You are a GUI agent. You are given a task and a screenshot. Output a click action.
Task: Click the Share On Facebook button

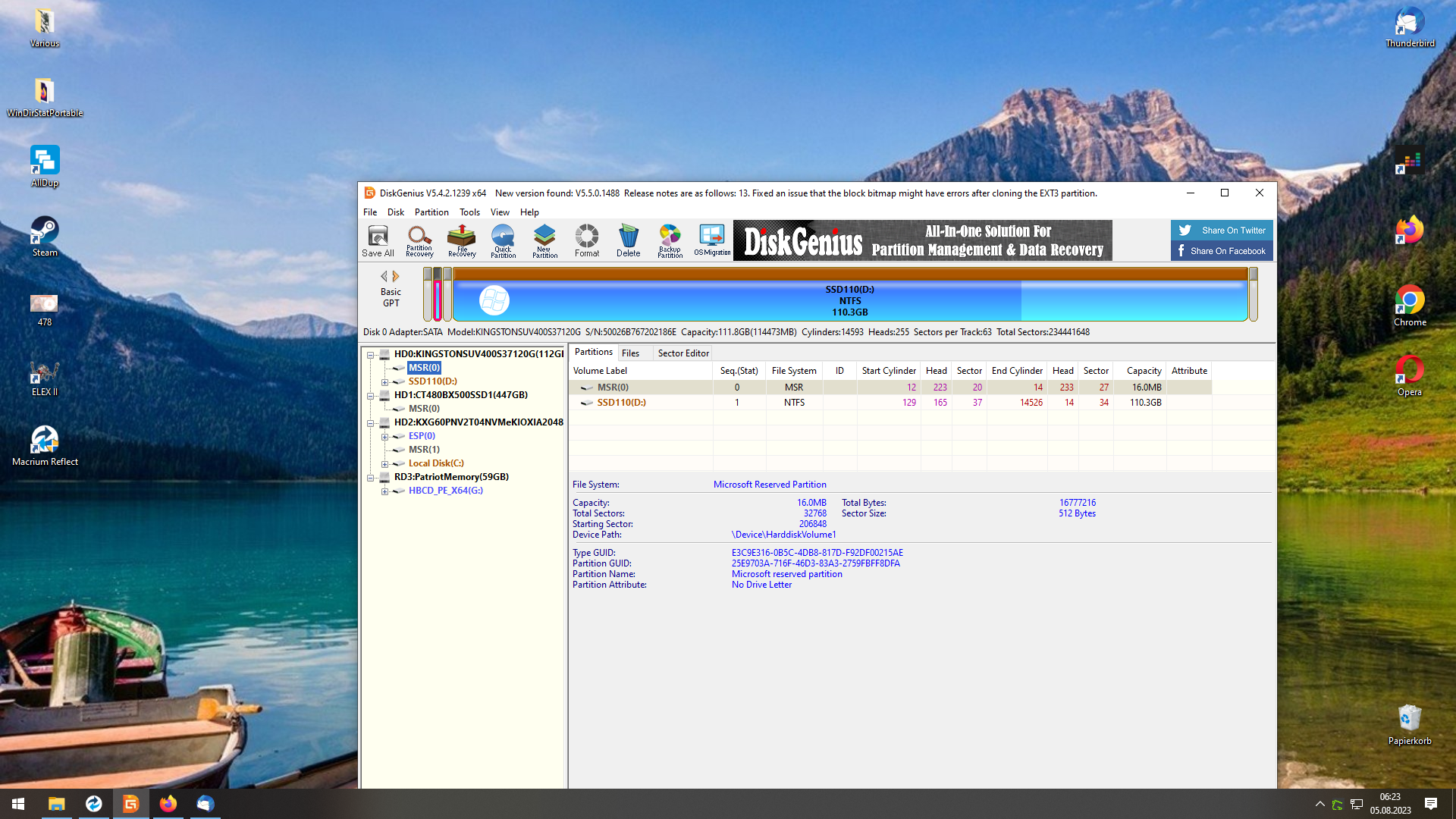tap(1222, 251)
